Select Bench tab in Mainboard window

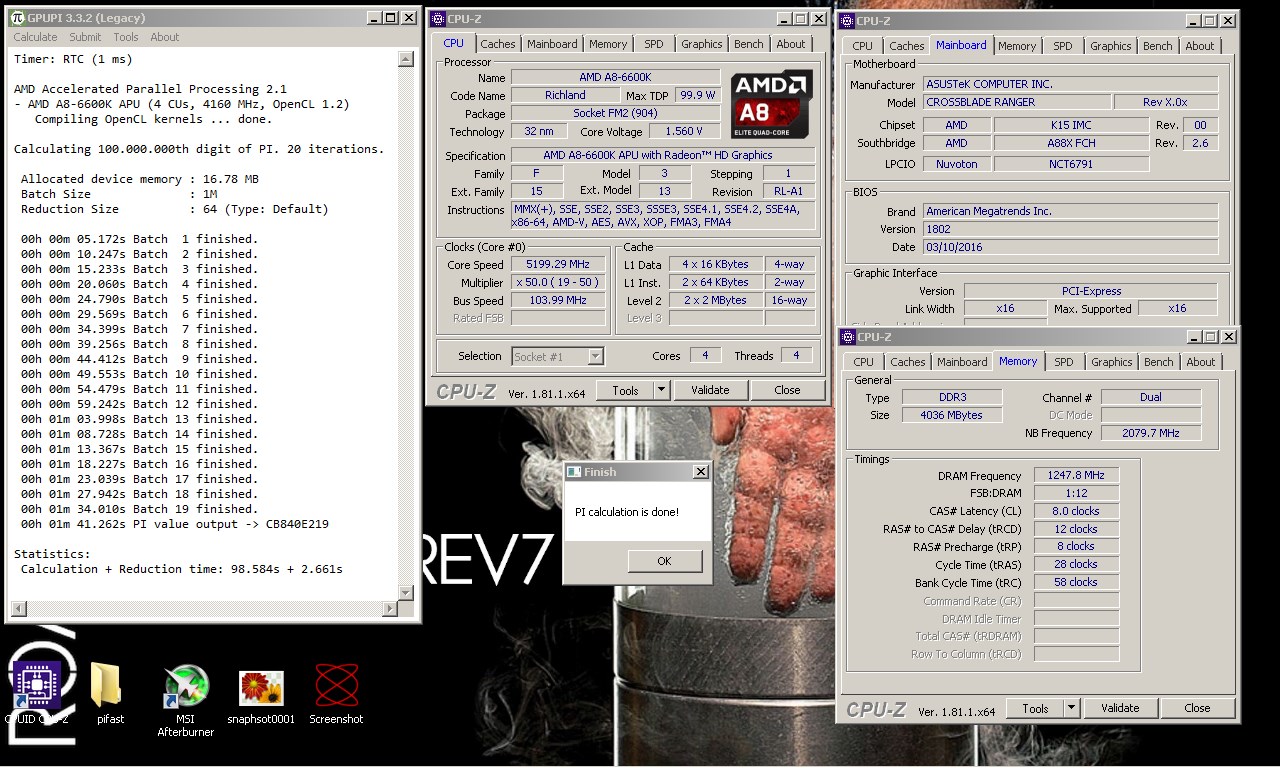coord(1157,46)
